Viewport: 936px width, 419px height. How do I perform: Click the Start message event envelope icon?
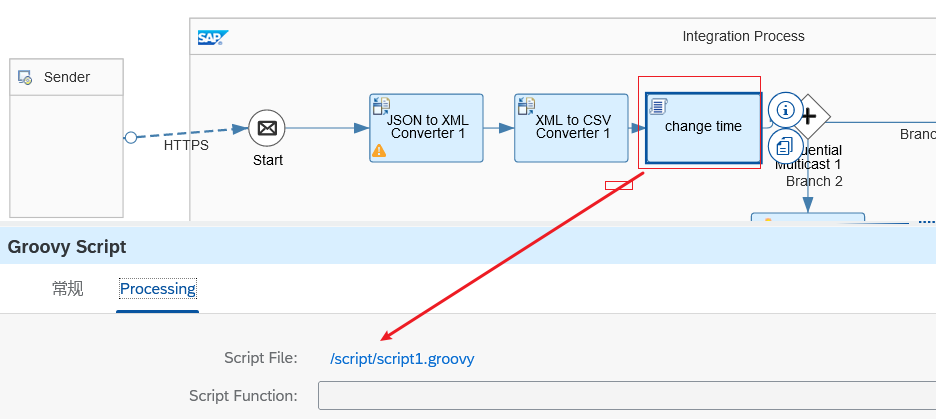pyautogui.click(x=267, y=128)
